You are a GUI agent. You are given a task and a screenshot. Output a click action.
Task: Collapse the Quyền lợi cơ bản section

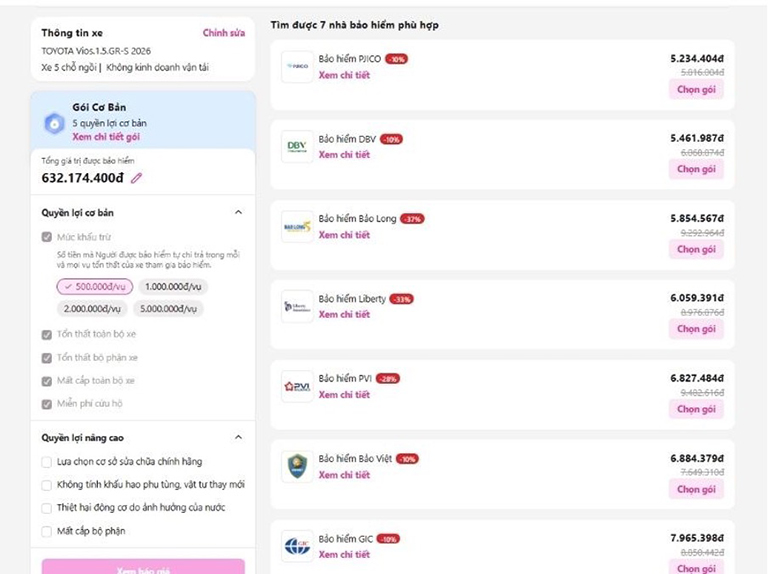pos(239,212)
